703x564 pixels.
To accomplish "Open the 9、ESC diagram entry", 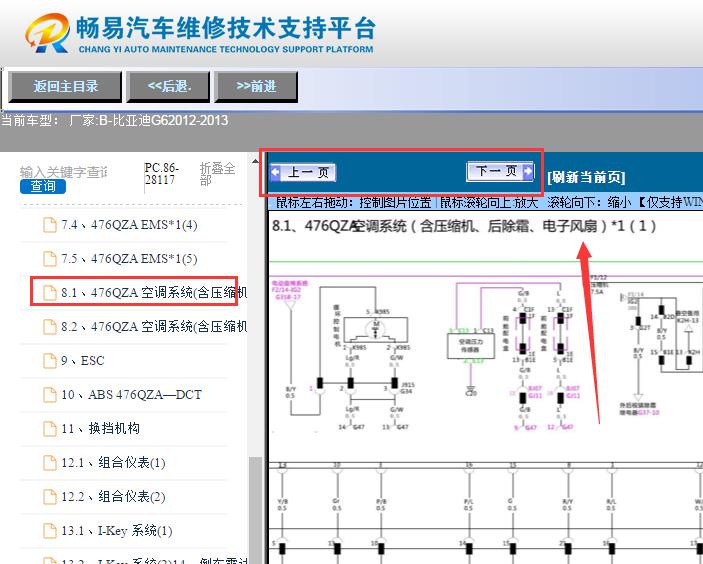I will tap(83, 361).
